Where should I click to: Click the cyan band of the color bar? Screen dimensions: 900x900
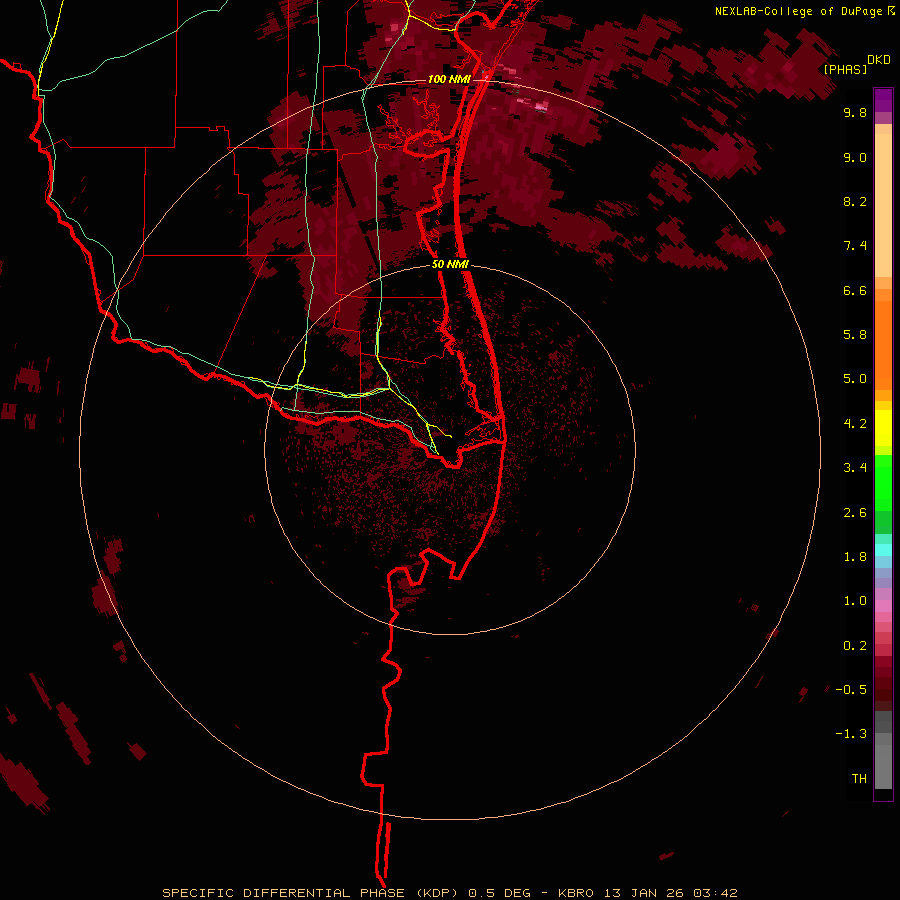click(883, 550)
